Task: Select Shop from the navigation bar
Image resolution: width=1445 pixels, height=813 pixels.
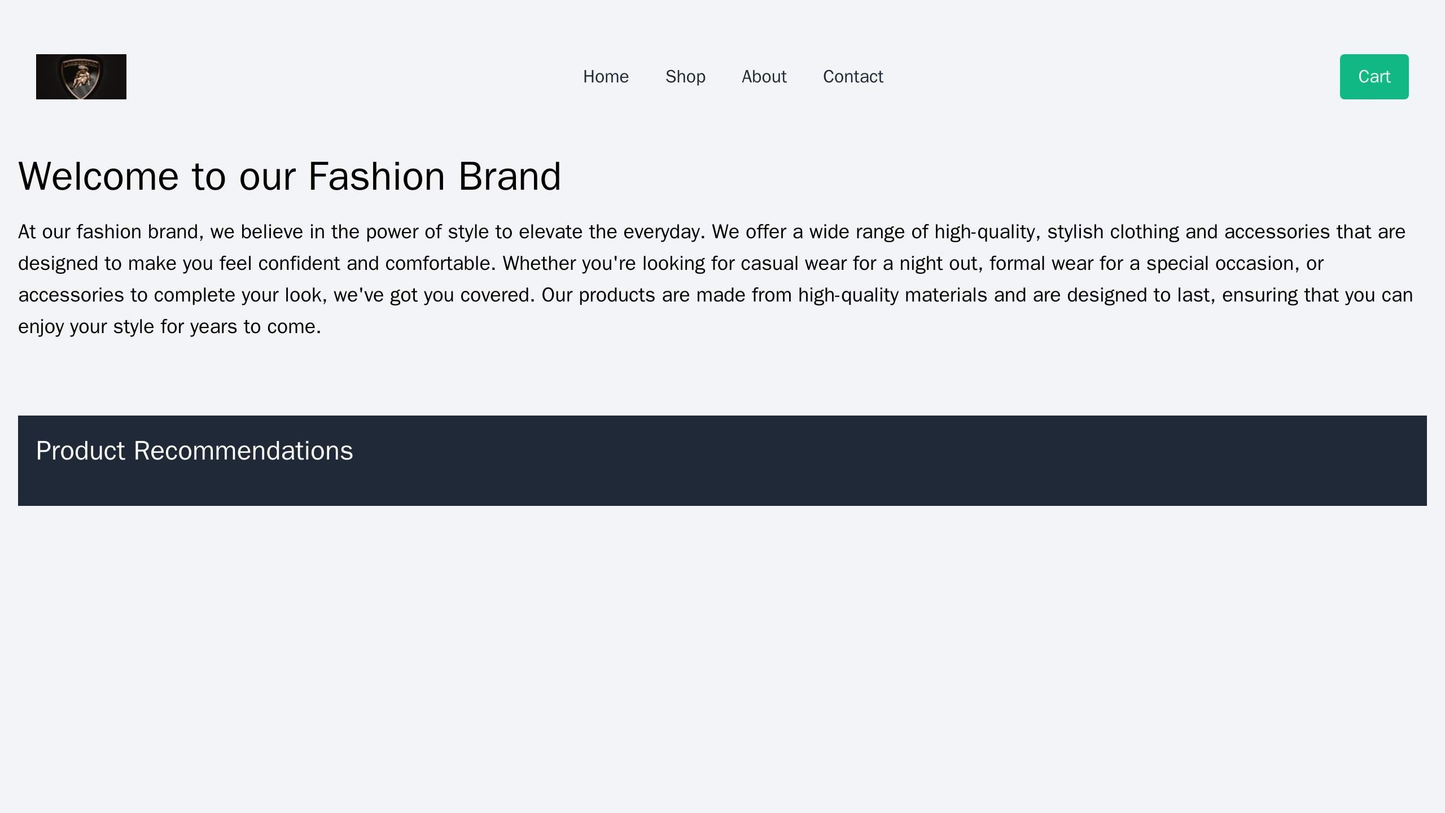Action: click(x=684, y=76)
